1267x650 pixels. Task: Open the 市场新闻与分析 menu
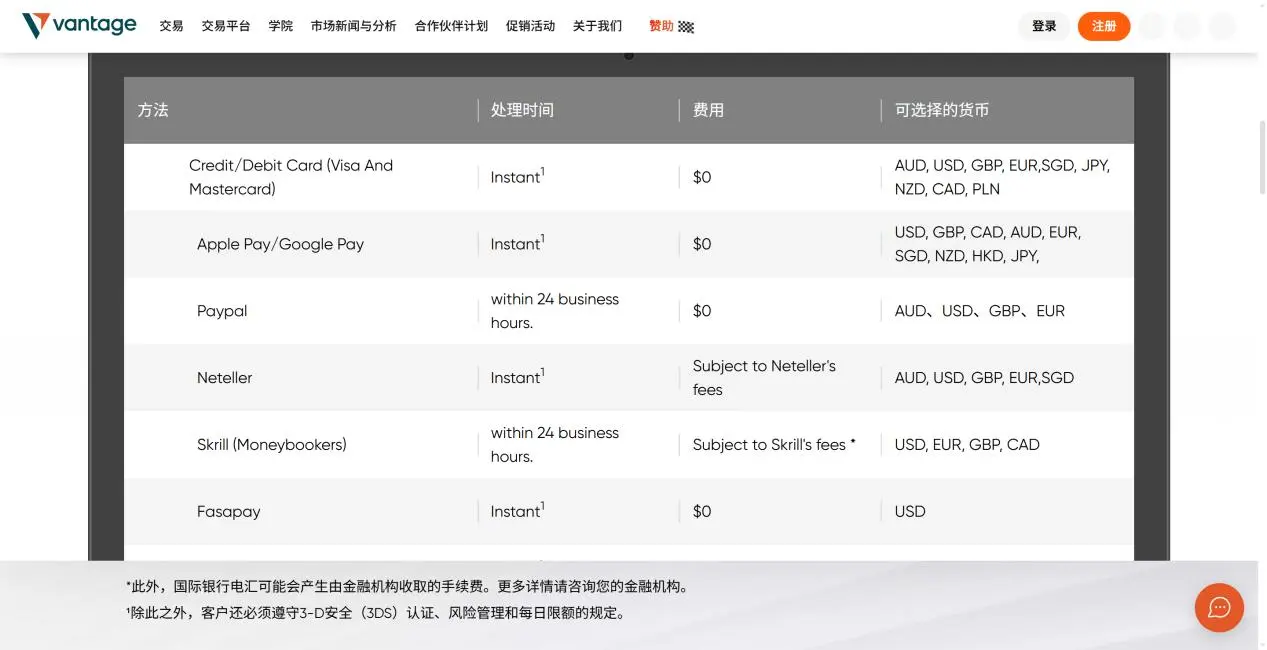[x=353, y=26]
